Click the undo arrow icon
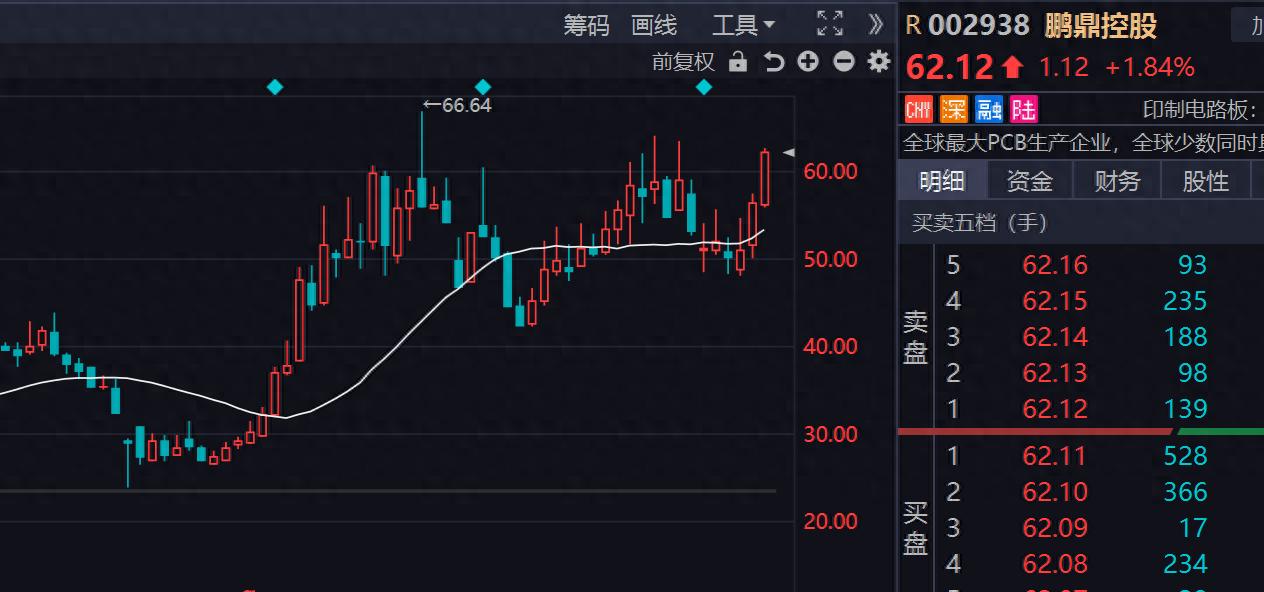 (x=773, y=62)
